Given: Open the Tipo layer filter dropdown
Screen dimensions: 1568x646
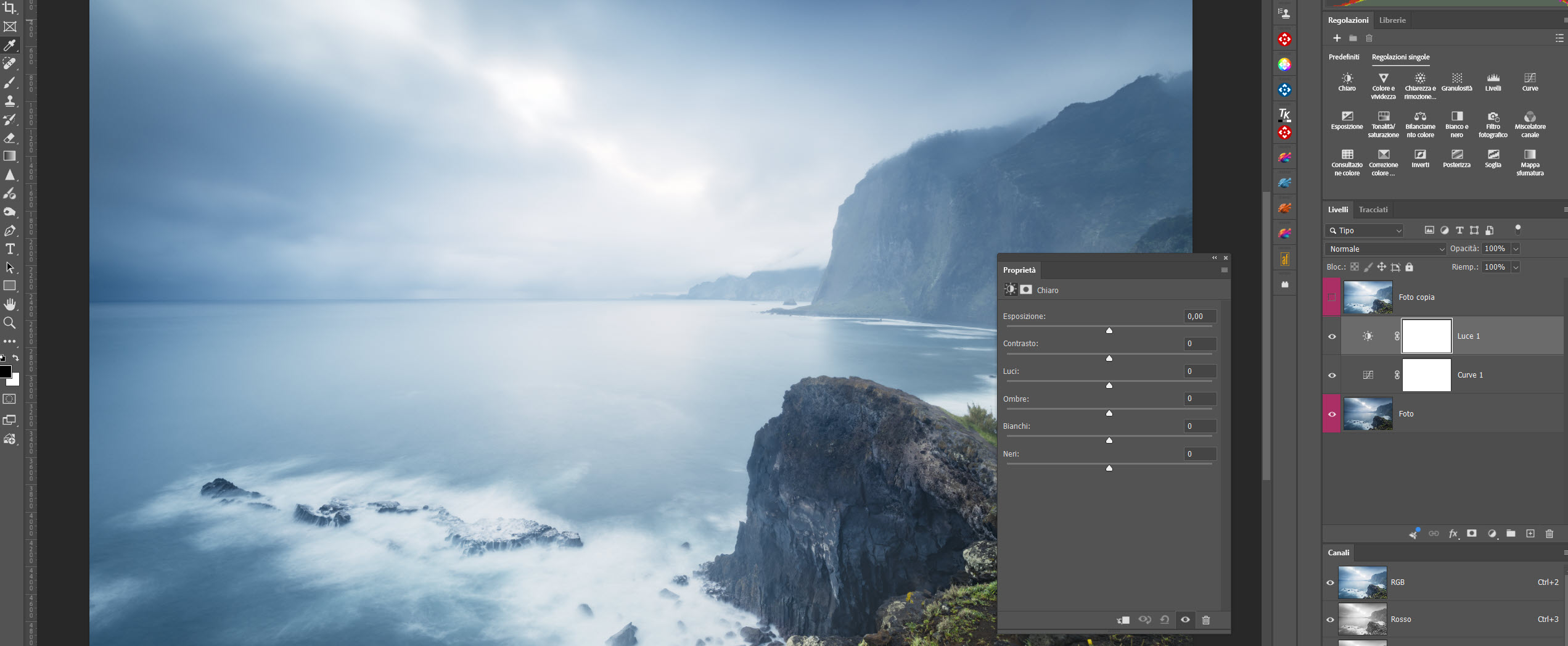Looking at the screenshot, I should click(x=1364, y=230).
